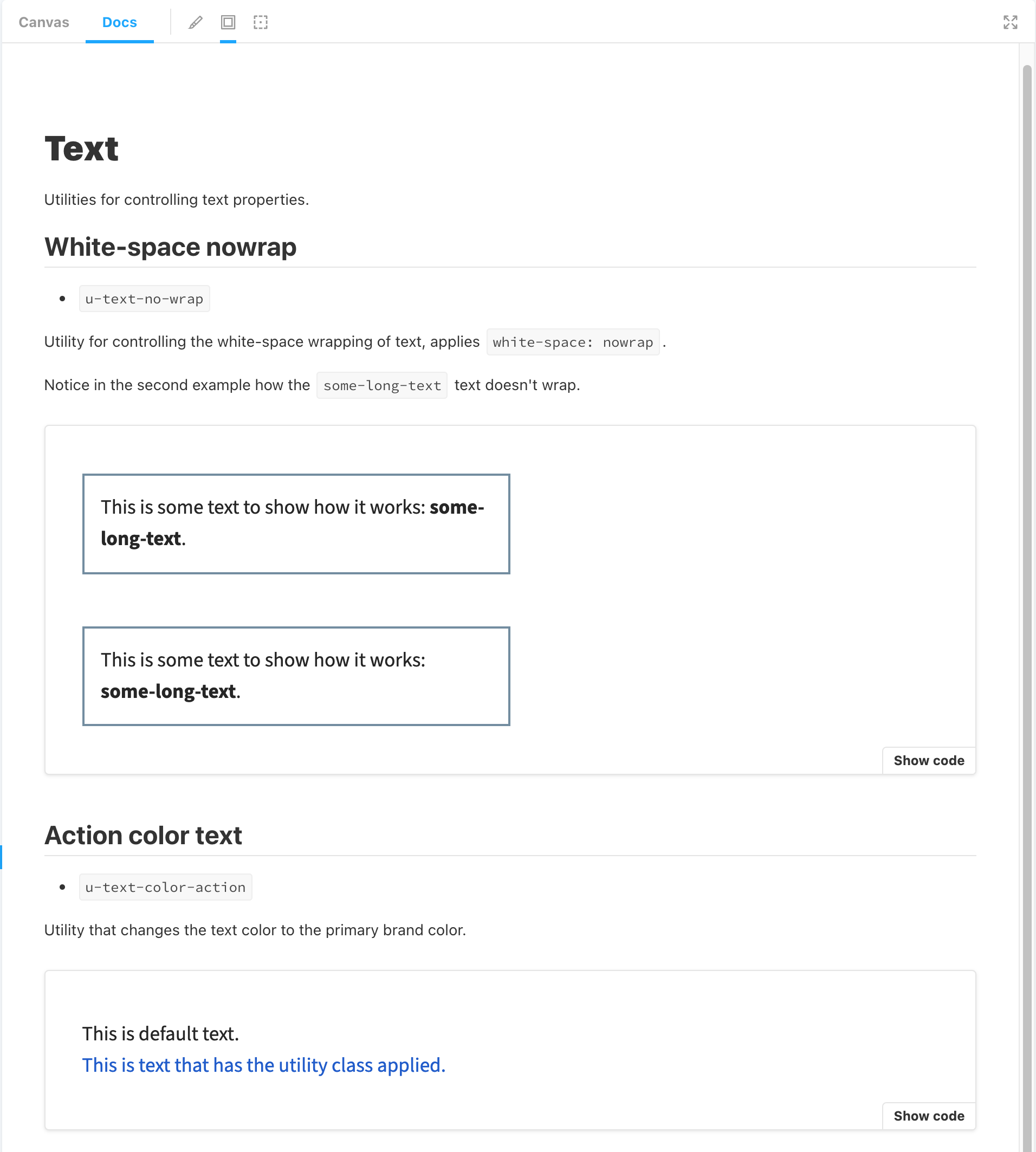Viewport: 1036px width, 1152px height.
Task: Click the 'Action color text' heading
Action: tap(144, 836)
